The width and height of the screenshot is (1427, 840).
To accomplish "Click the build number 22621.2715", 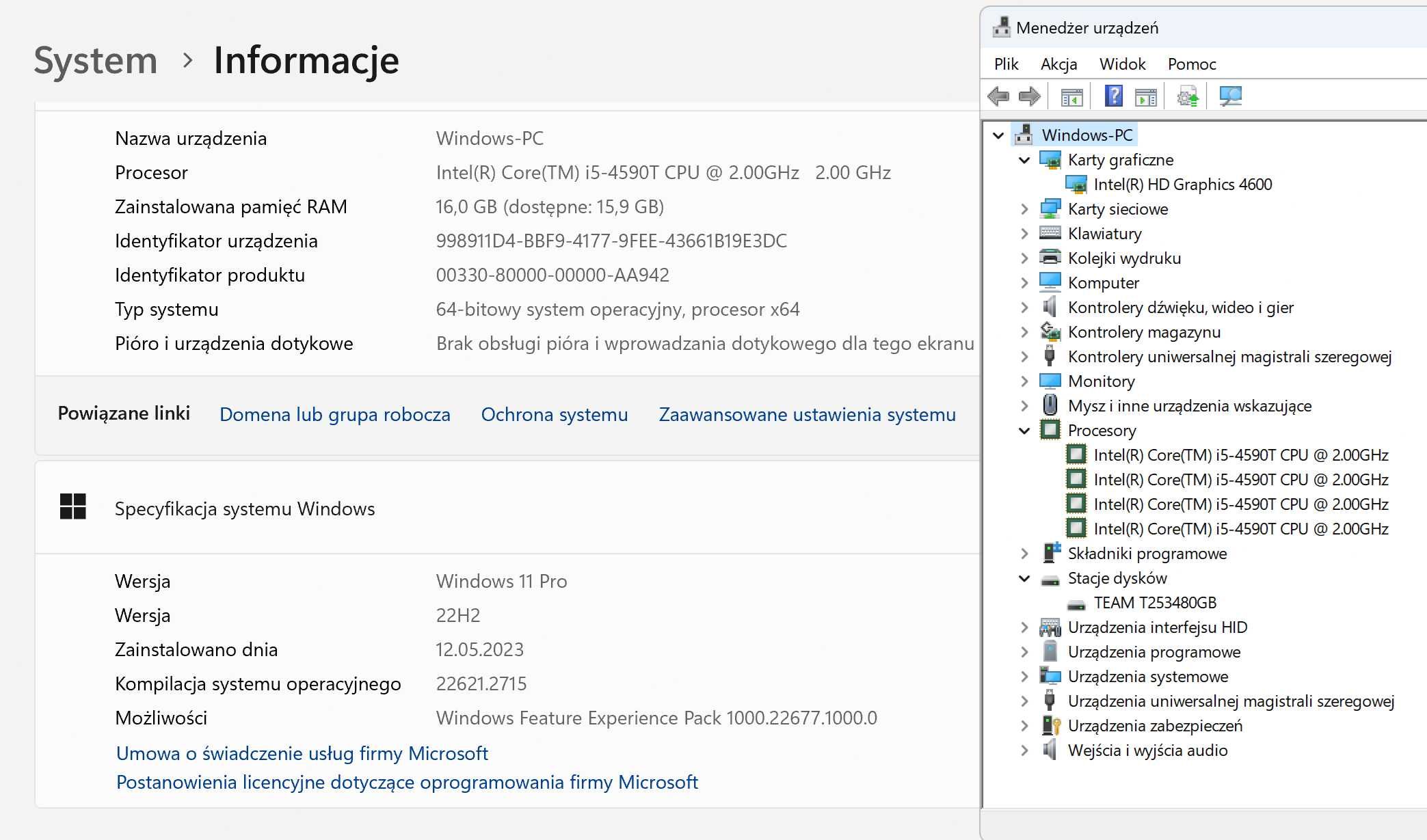I will click(481, 683).
